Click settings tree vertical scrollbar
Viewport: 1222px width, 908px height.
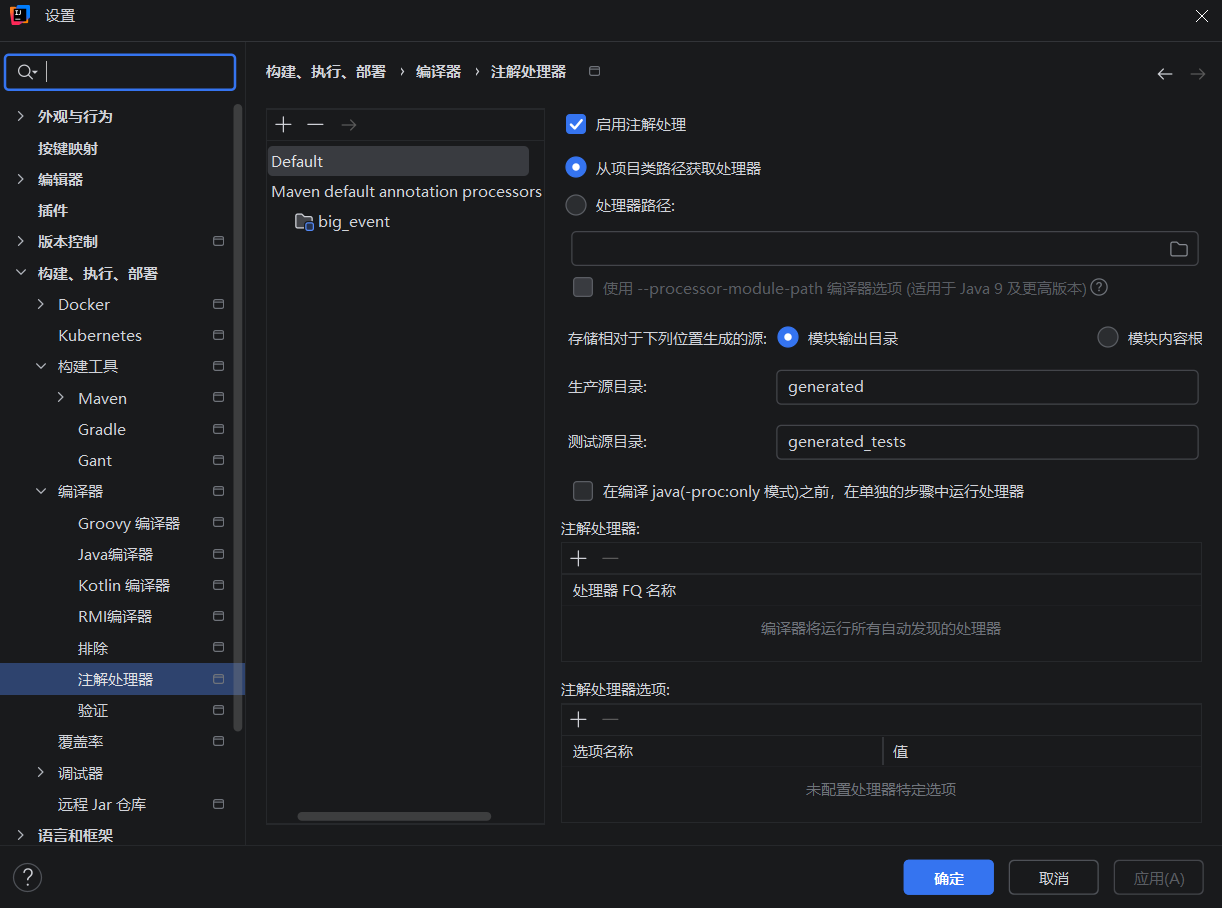tap(238, 416)
